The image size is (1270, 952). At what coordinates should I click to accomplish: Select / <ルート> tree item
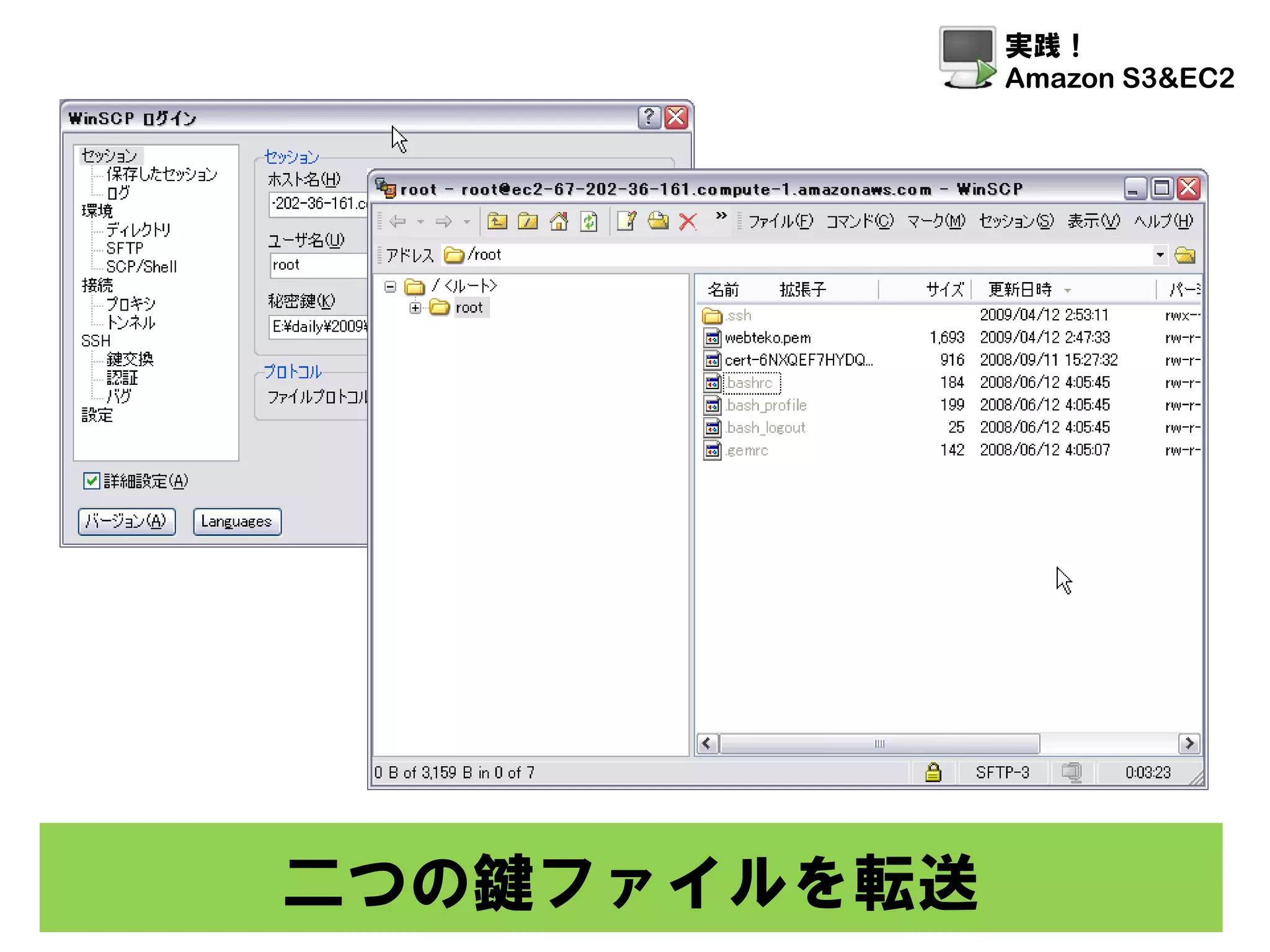tap(464, 286)
